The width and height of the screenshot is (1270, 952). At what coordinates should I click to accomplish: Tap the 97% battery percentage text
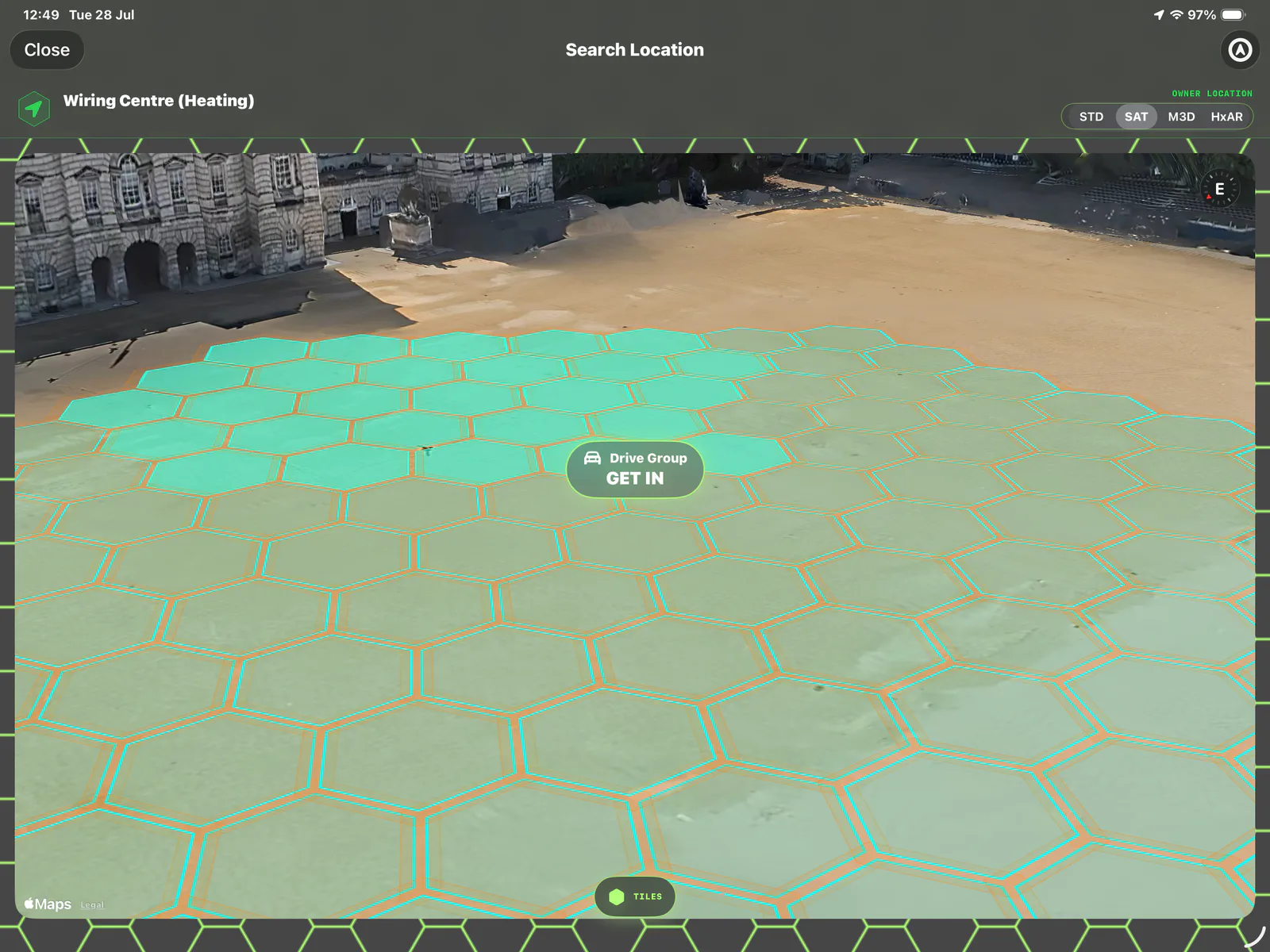point(1202,15)
